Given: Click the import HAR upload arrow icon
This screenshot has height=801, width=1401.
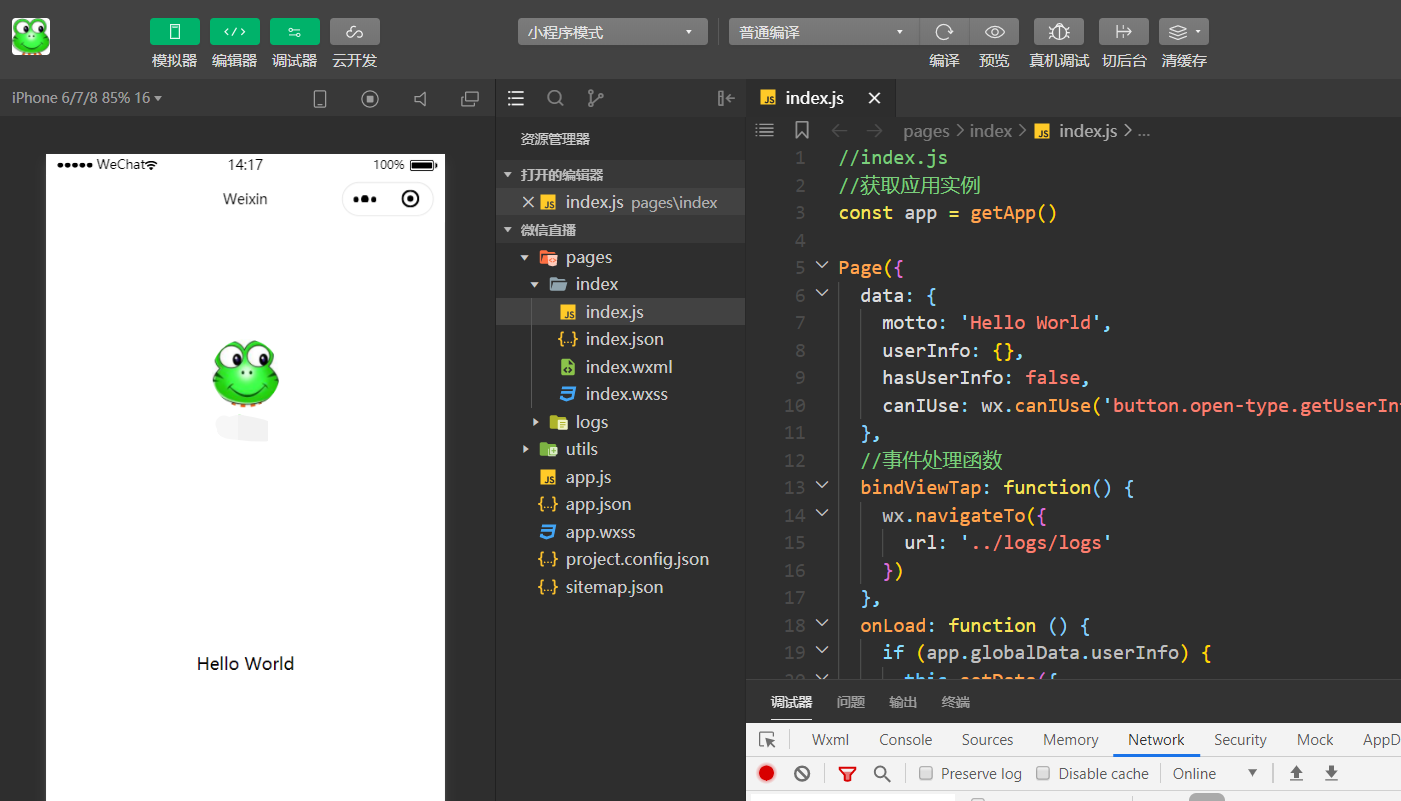Looking at the screenshot, I should (1296, 773).
